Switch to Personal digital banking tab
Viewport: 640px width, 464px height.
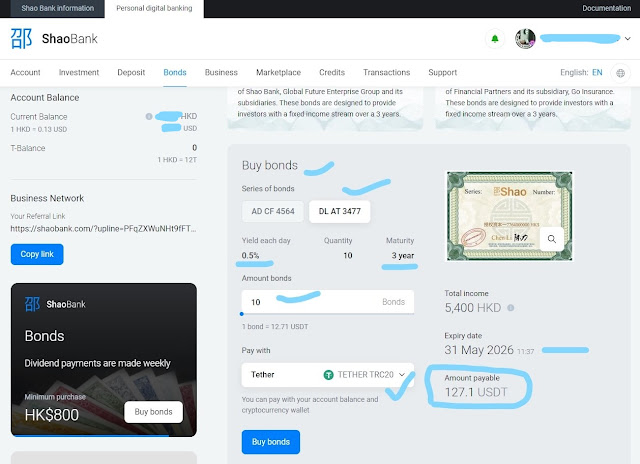tap(154, 9)
